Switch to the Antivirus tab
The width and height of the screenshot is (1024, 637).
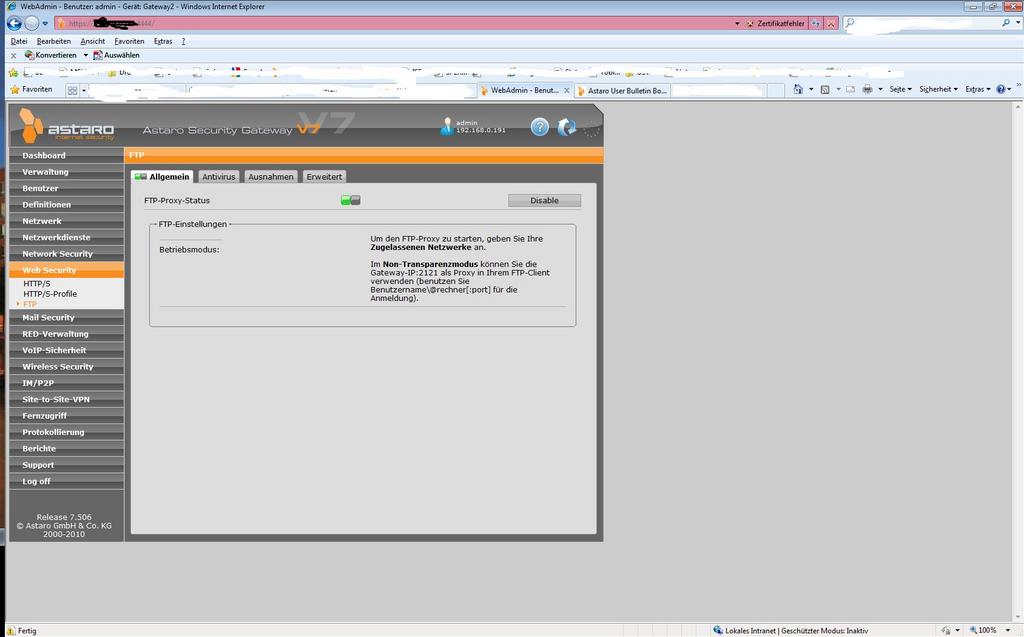(x=218, y=176)
